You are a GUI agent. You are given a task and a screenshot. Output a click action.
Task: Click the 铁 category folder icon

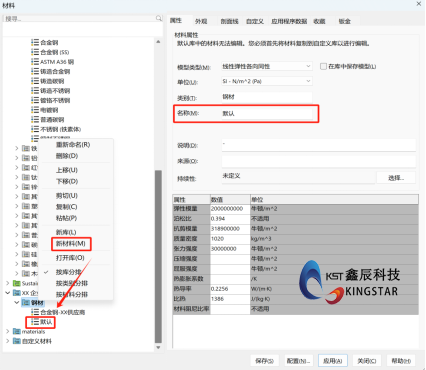(x=26, y=148)
